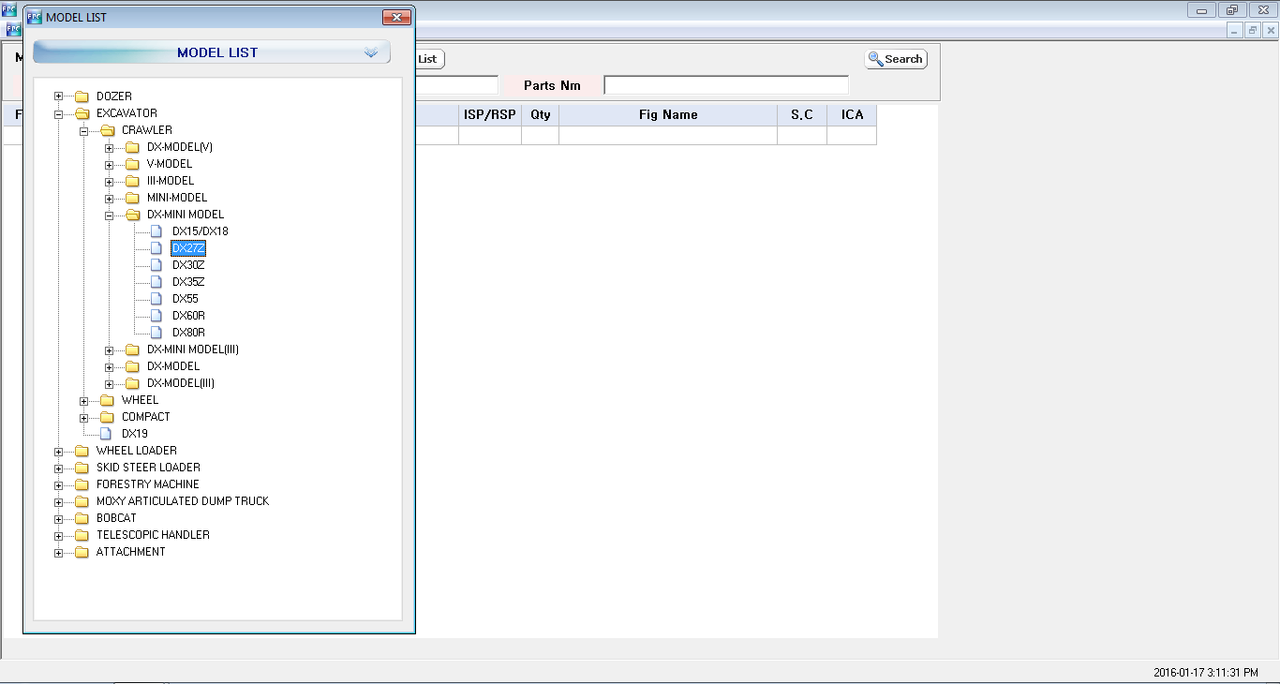Click the DX15/DX18 document icon
The image size is (1280, 684).
(155, 232)
